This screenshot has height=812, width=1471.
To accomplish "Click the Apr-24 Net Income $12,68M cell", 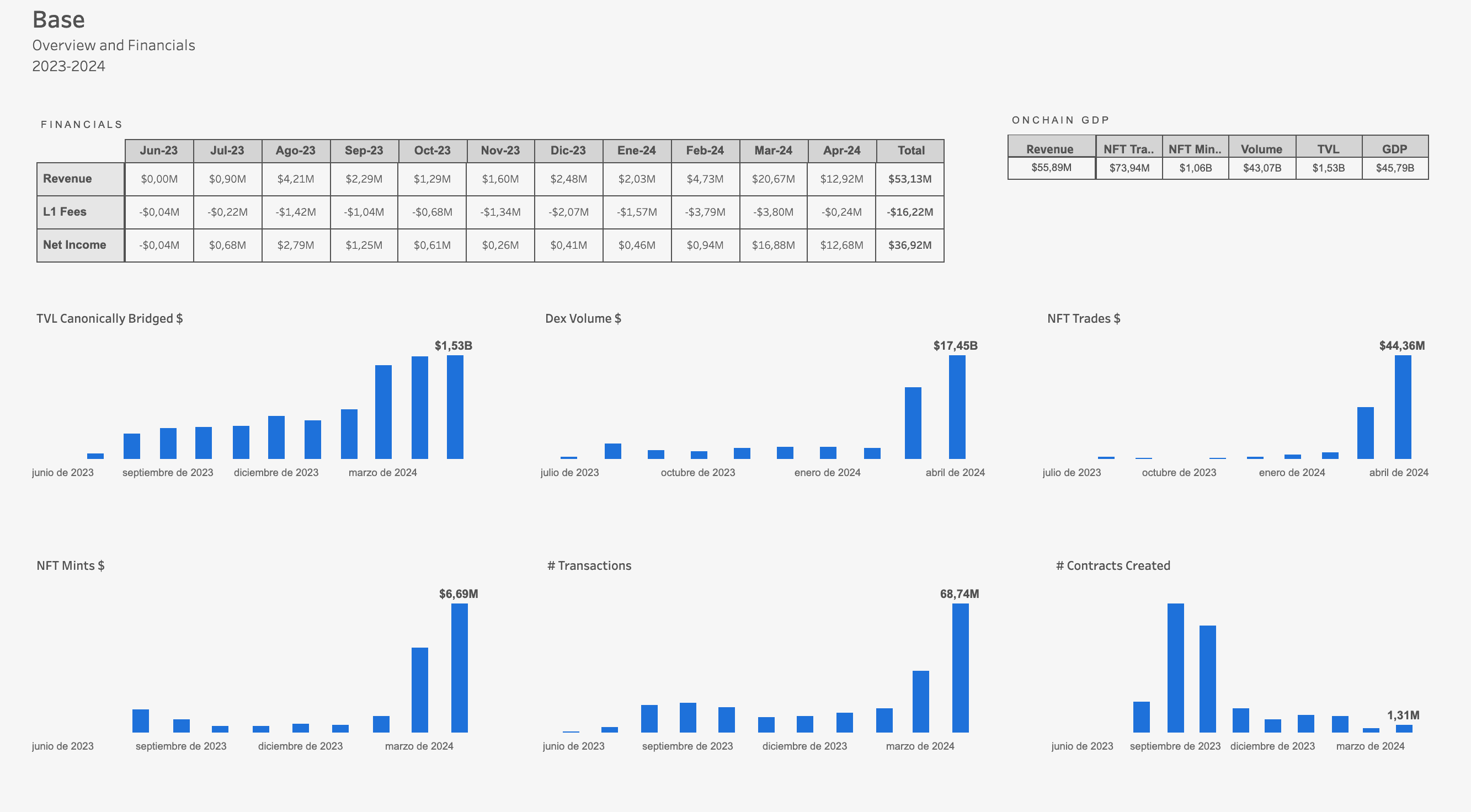I will coord(841,245).
